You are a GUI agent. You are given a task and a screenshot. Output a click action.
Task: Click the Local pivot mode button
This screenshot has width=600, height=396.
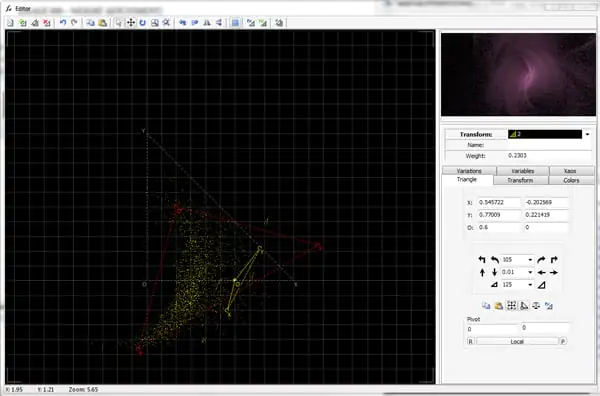tap(517, 341)
